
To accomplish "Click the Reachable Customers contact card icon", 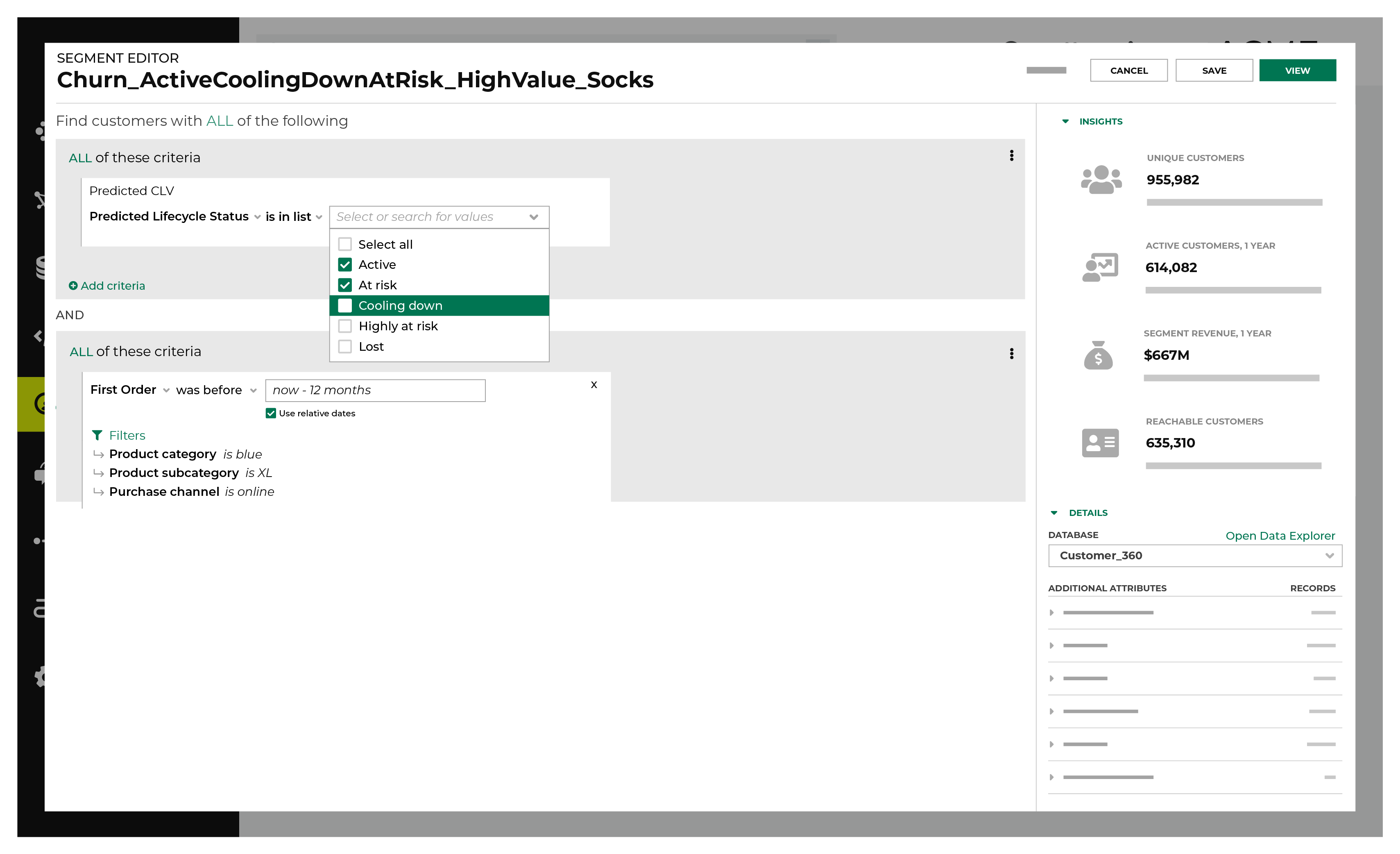I will click(x=1100, y=443).
